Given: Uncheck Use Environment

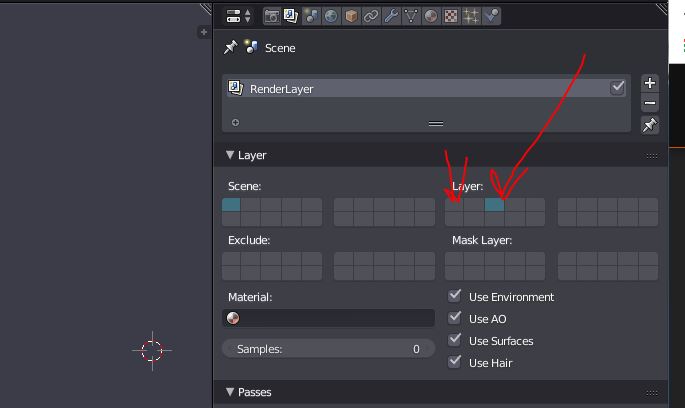Looking at the screenshot, I should point(454,296).
